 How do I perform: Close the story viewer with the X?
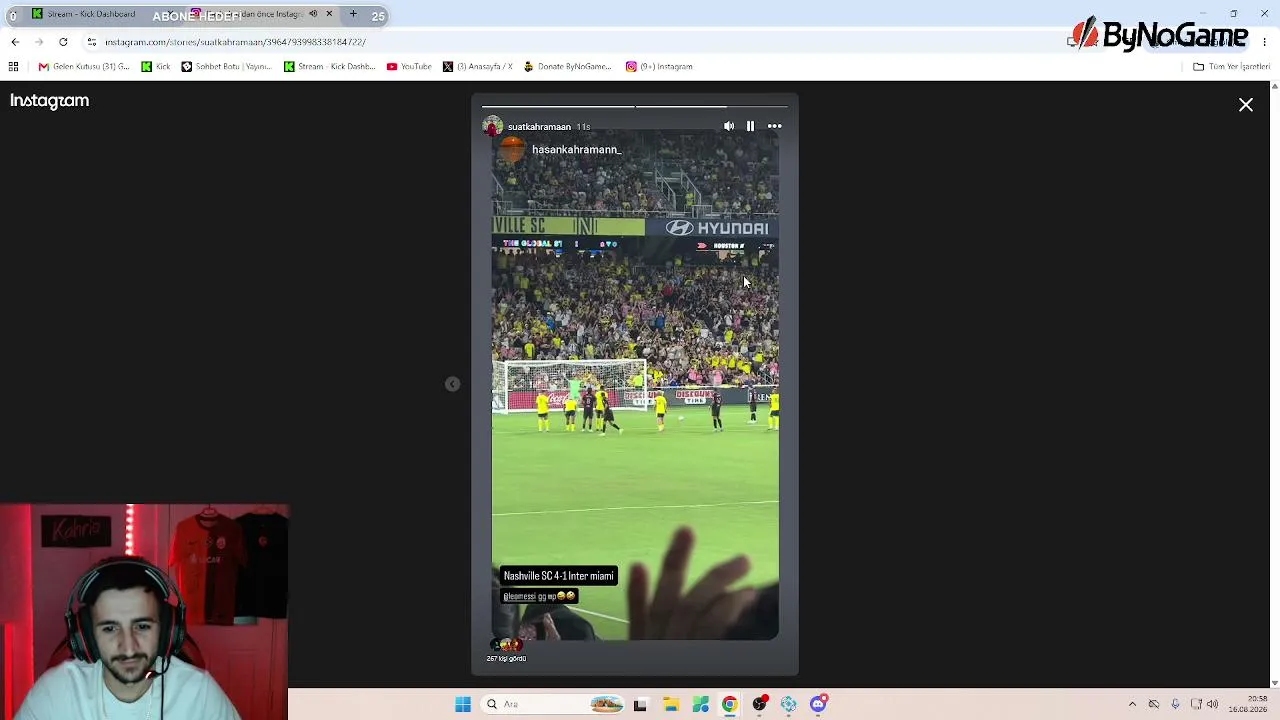coord(1246,105)
